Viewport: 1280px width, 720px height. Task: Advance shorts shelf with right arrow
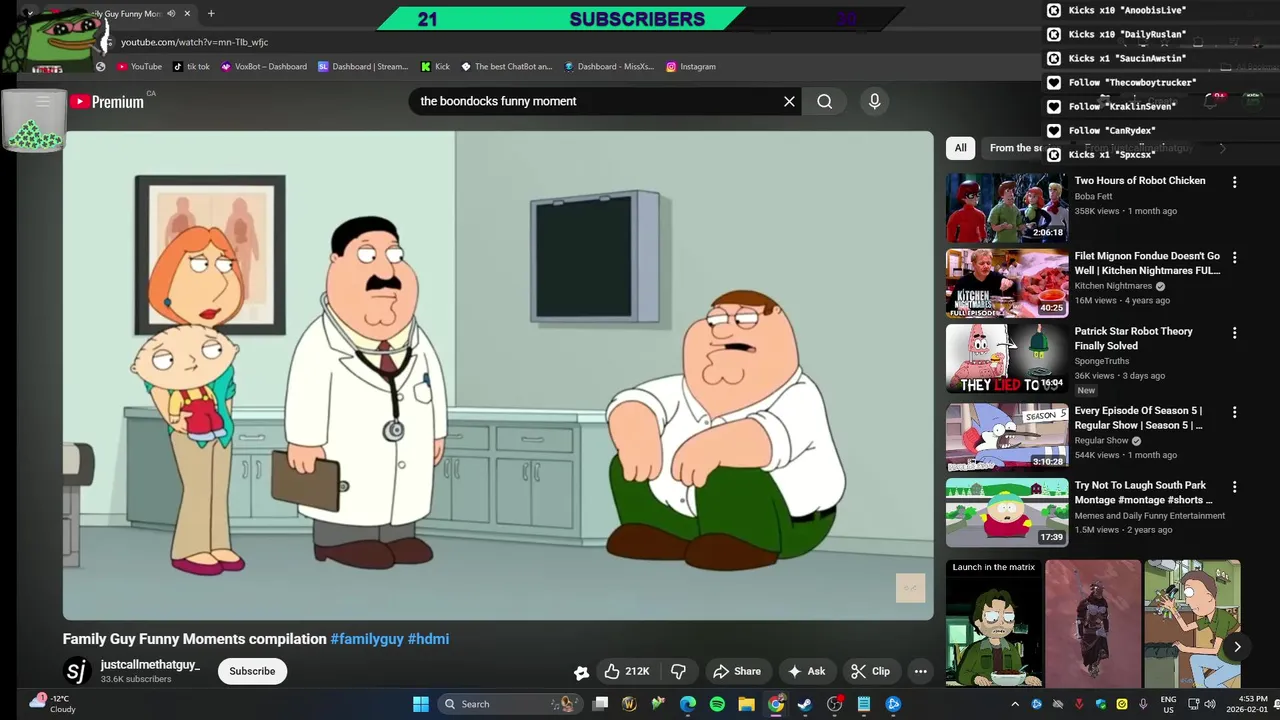tap(1237, 647)
